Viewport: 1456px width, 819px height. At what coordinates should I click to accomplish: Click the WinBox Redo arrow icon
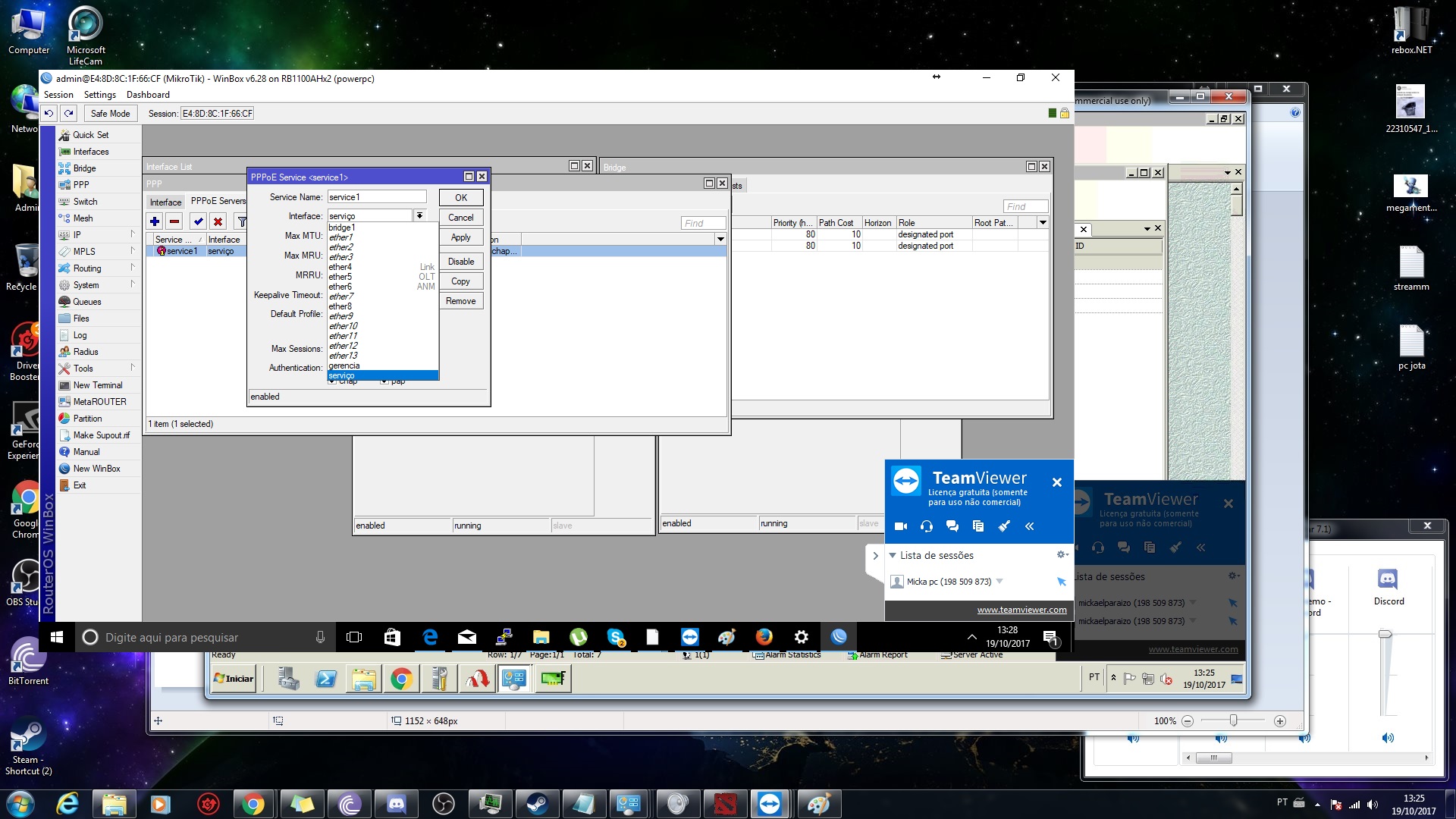click(69, 114)
